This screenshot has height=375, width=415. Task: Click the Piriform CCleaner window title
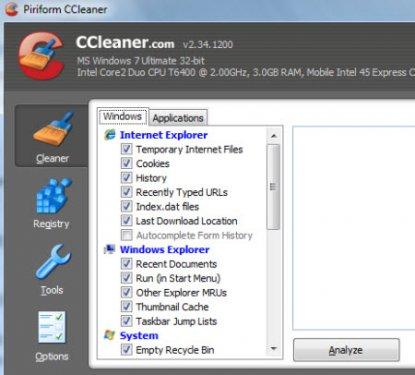pyautogui.click(x=65, y=9)
